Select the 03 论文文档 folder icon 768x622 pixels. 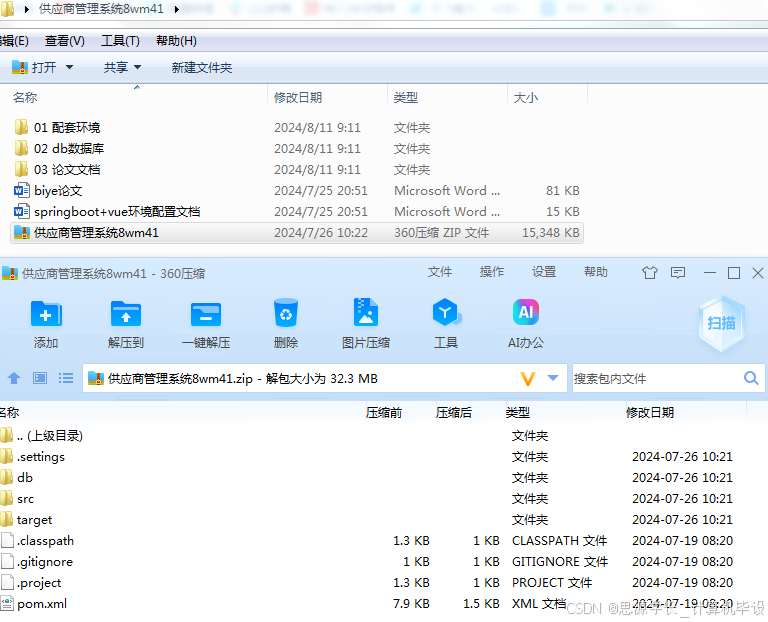pos(21,169)
